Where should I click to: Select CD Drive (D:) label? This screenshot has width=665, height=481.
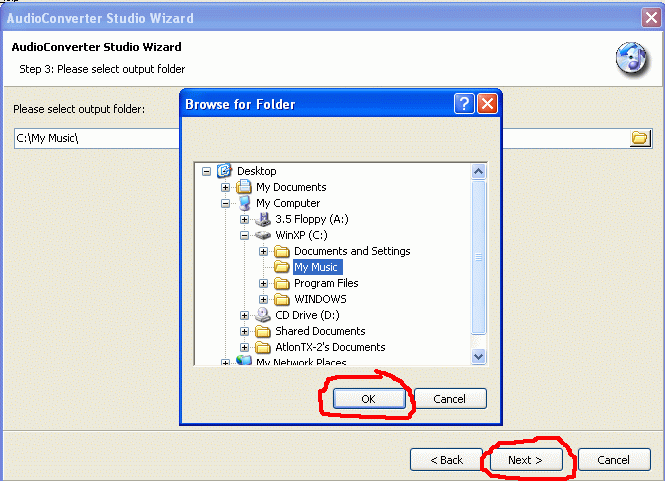(307, 315)
